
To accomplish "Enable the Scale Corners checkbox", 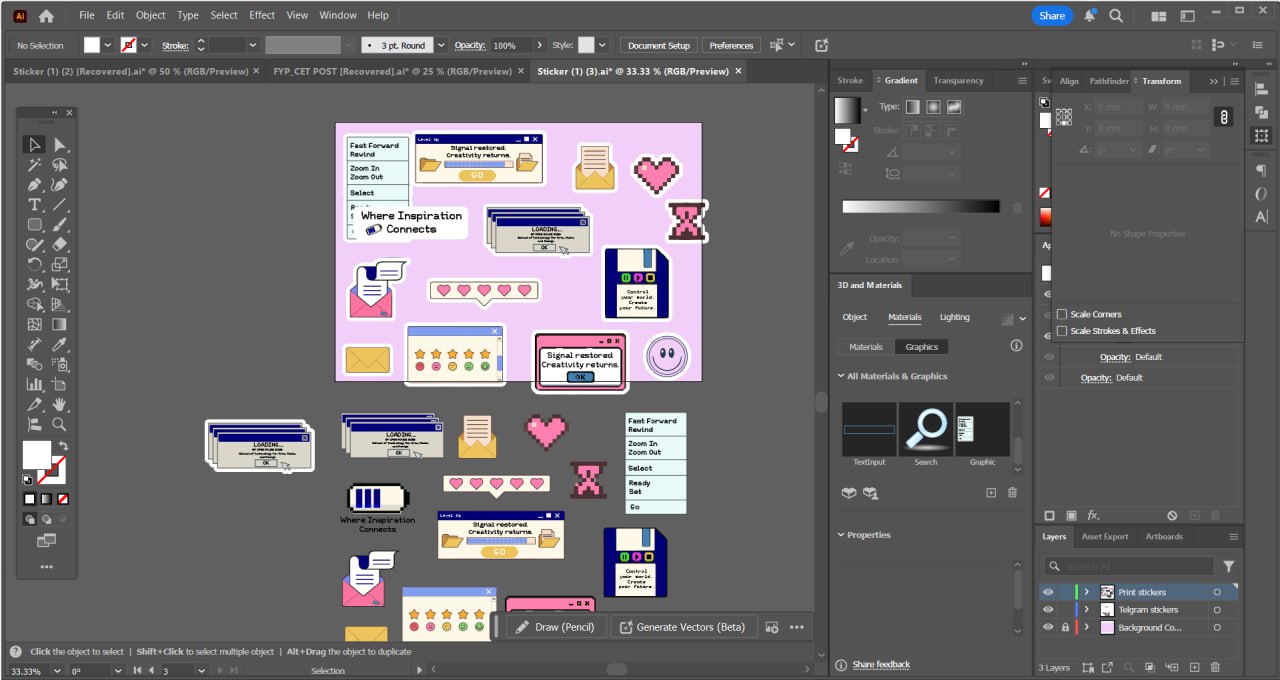I will click(1062, 314).
